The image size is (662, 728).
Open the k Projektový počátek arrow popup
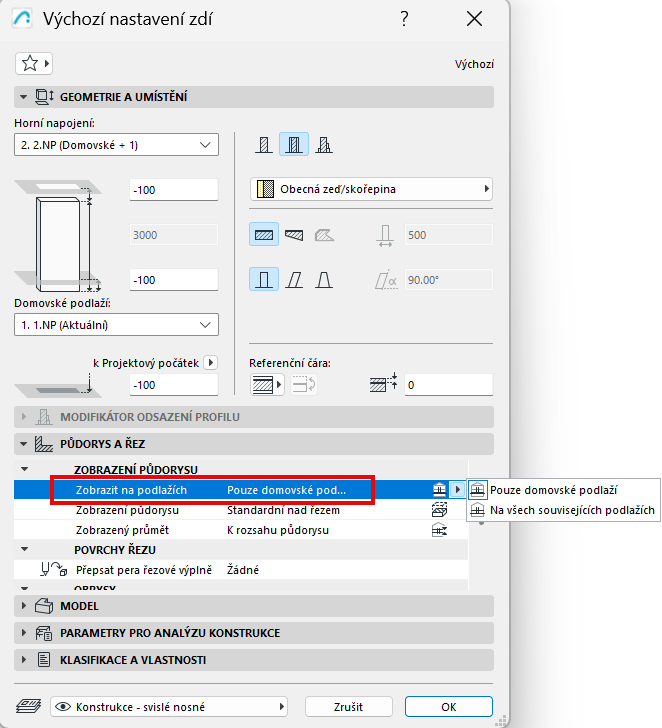point(211,363)
